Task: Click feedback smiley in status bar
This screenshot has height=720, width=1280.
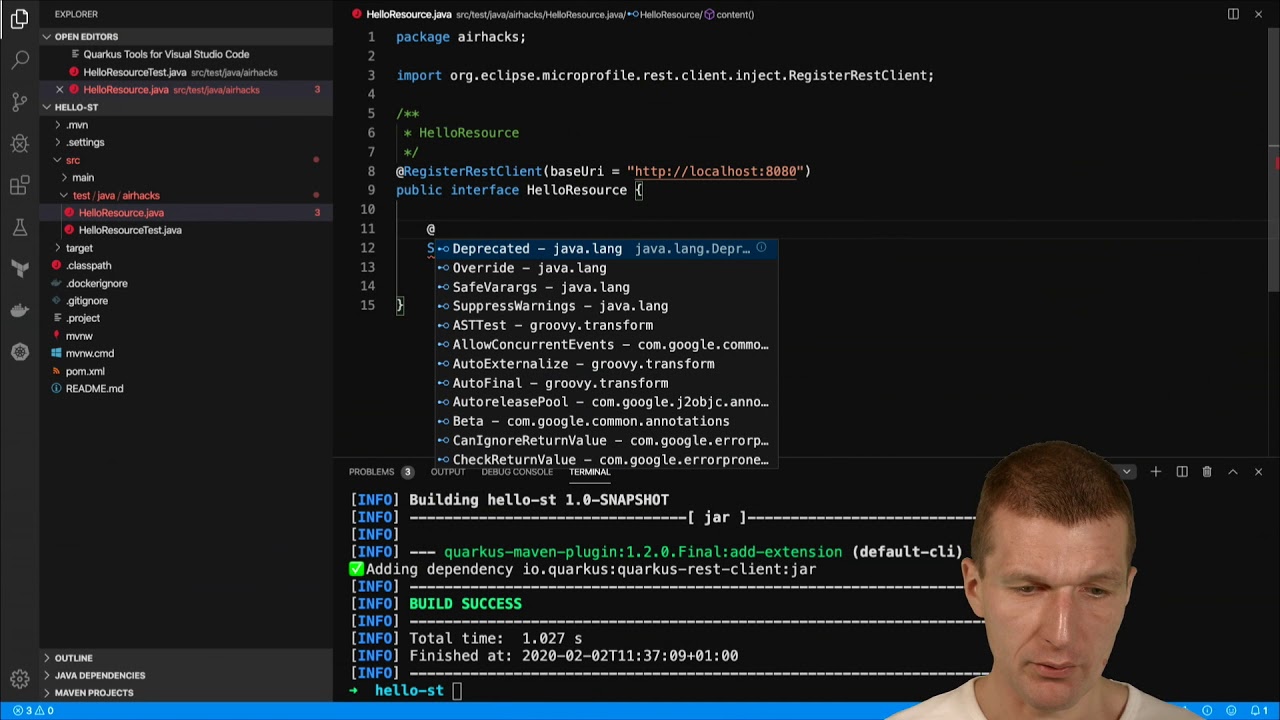Action: pos(1232,711)
